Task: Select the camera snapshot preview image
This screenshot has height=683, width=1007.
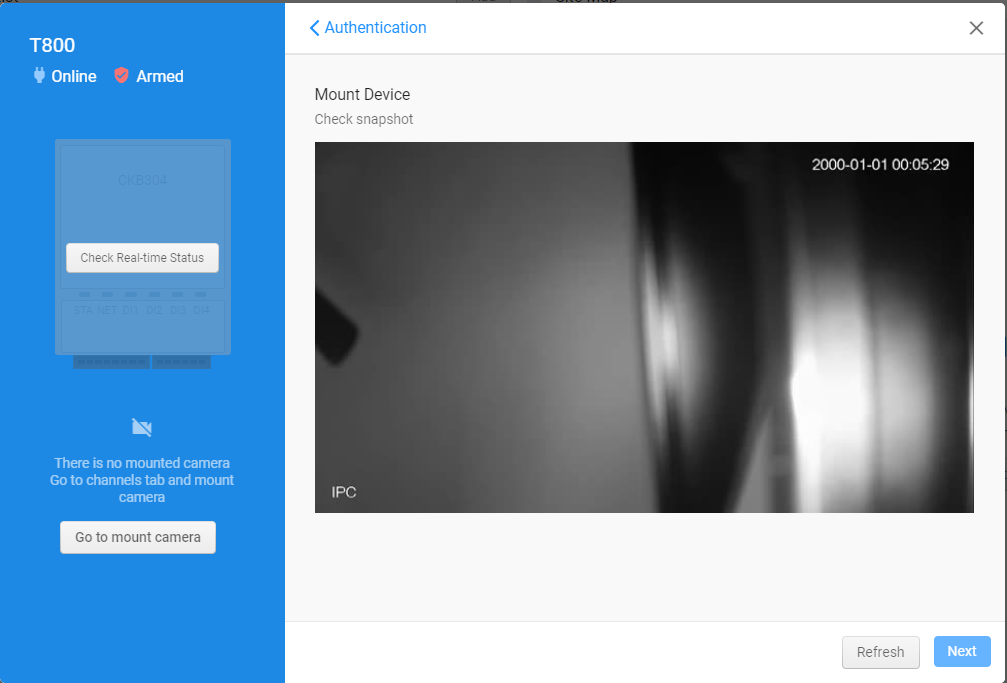Action: tap(644, 327)
